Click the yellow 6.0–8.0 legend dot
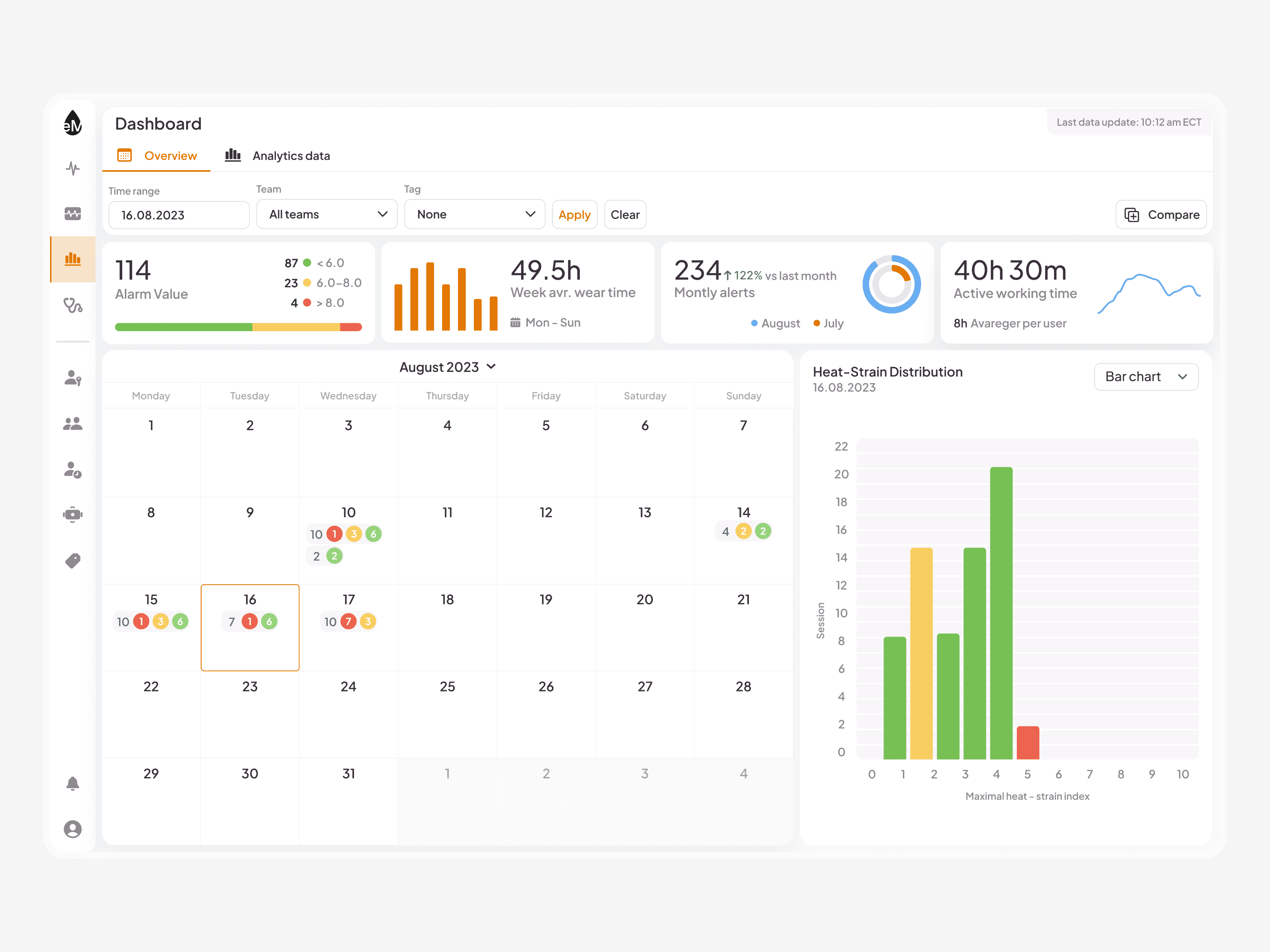The height and width of the screenshot is (952, 1270). (307, 282)
